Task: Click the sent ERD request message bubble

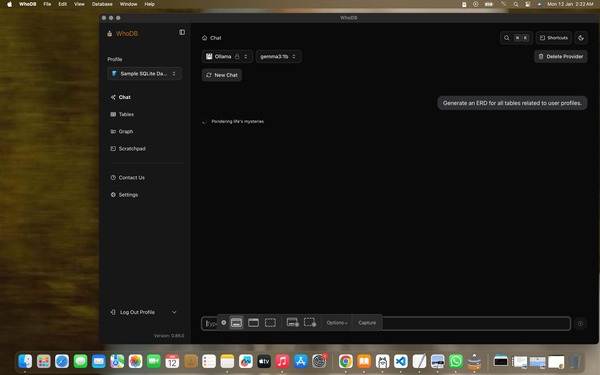Action: (512, 103)
